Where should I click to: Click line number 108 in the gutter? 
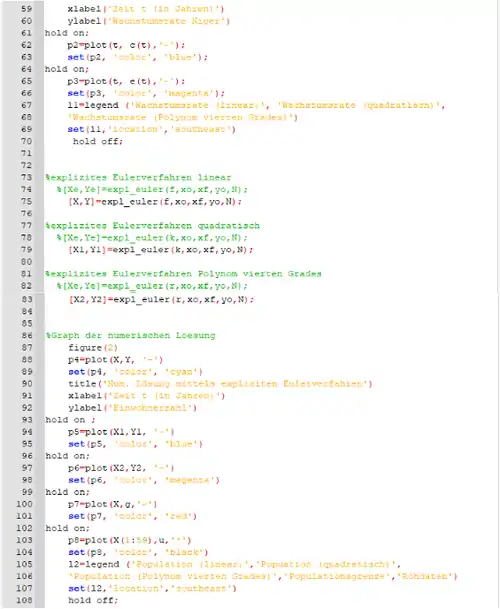click(x=24, y=600)
